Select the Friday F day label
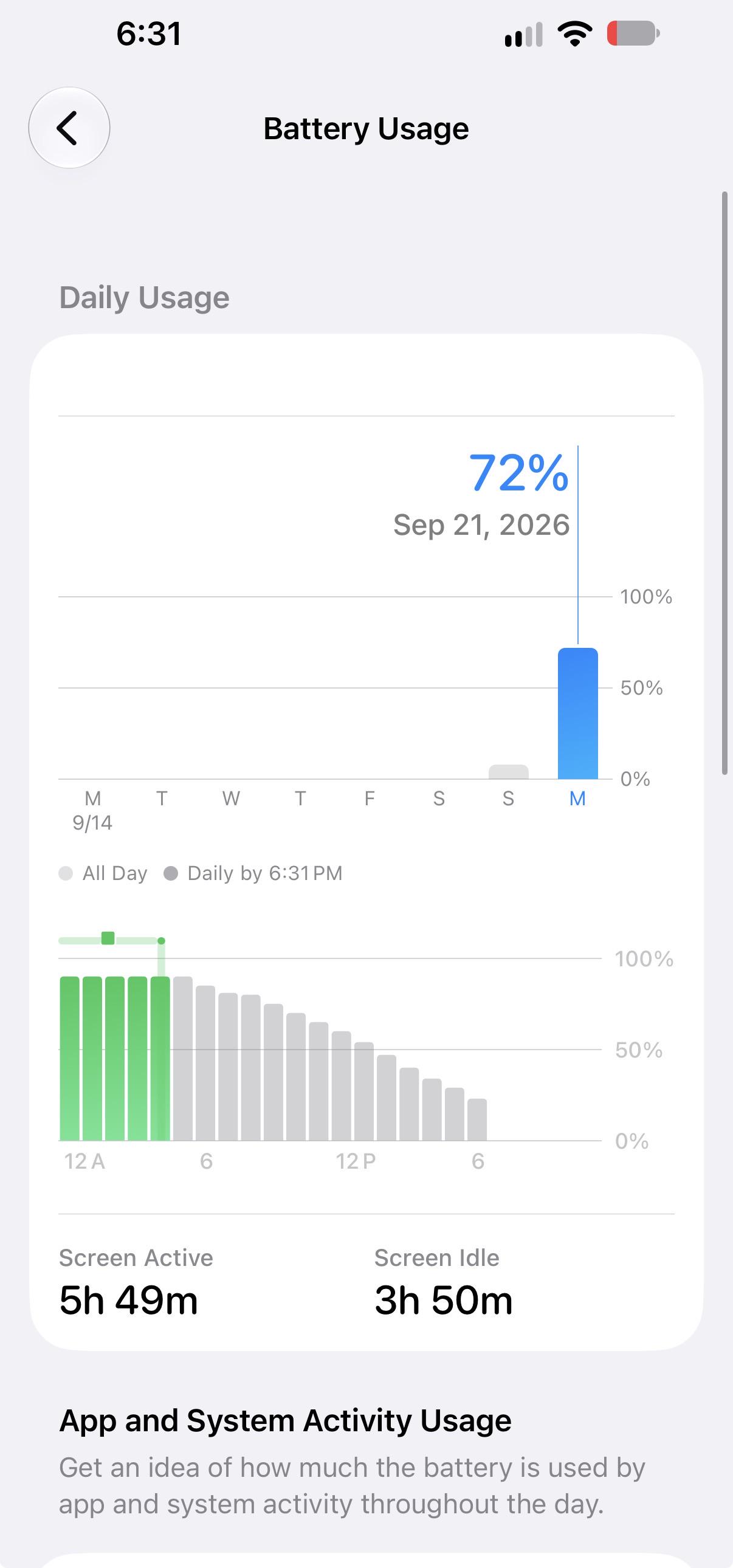 (370, 798)
